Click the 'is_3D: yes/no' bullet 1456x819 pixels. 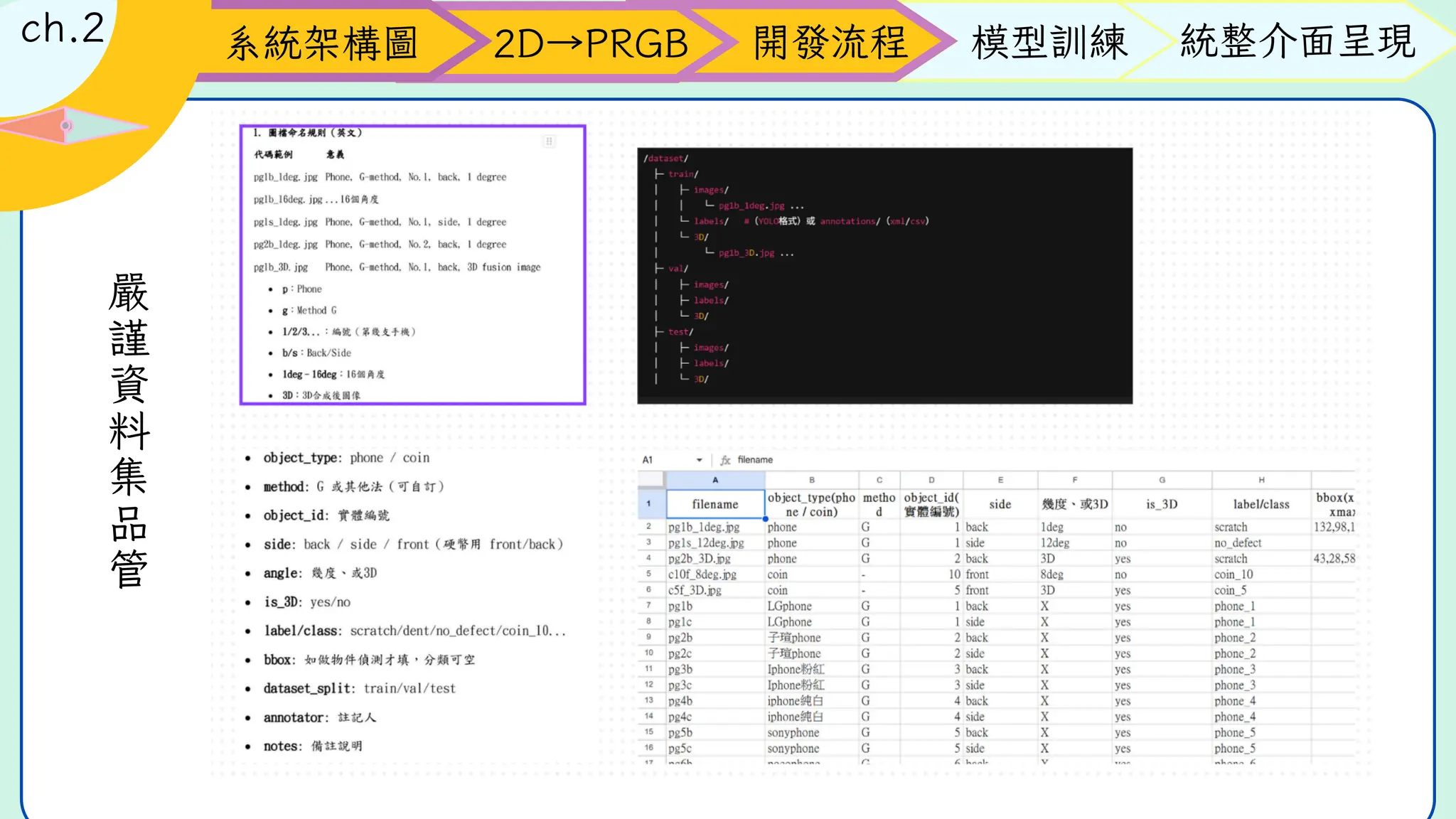pos(307,602)
